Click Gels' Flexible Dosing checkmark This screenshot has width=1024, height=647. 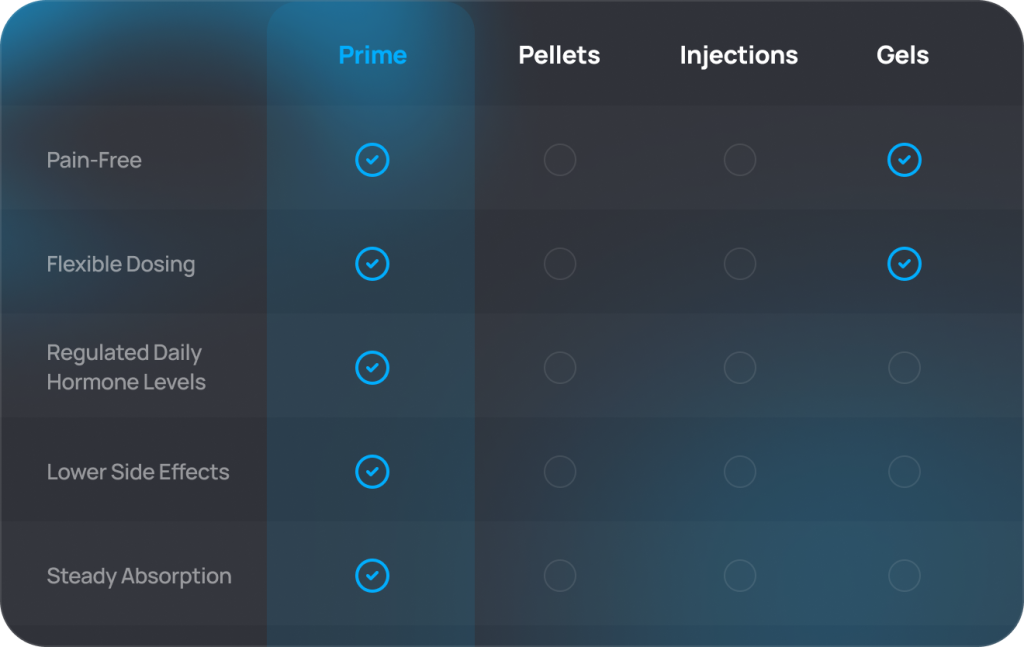(x=904, y=264)
